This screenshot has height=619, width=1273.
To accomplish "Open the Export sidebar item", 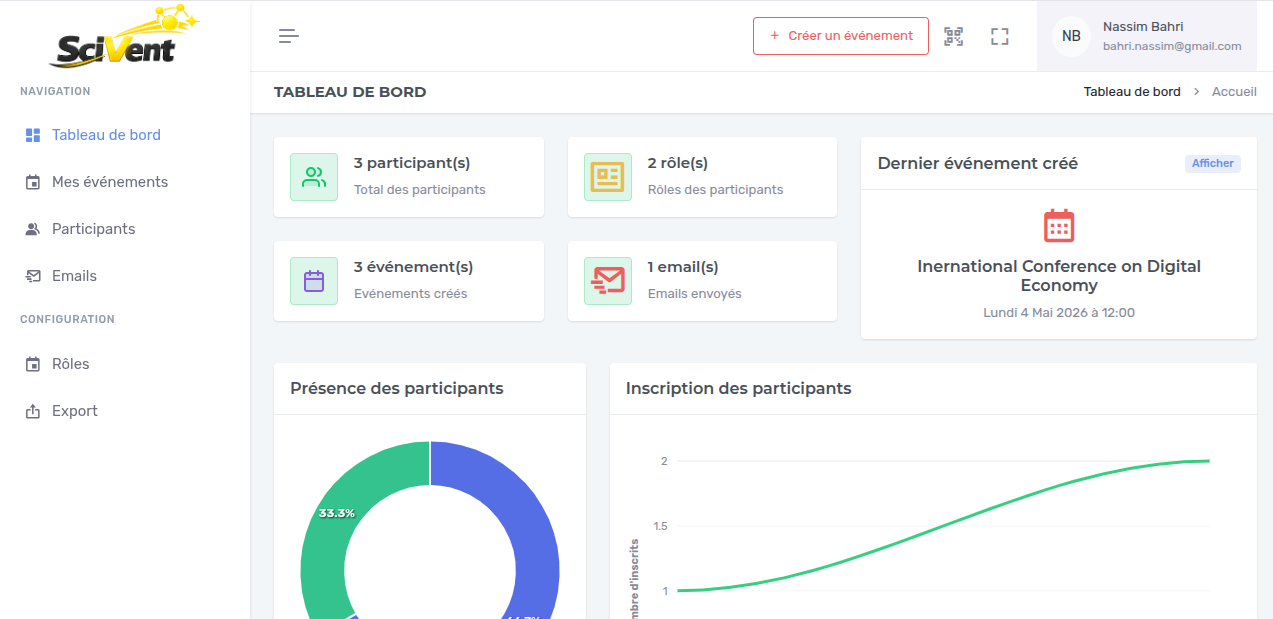I will point(74,411).
